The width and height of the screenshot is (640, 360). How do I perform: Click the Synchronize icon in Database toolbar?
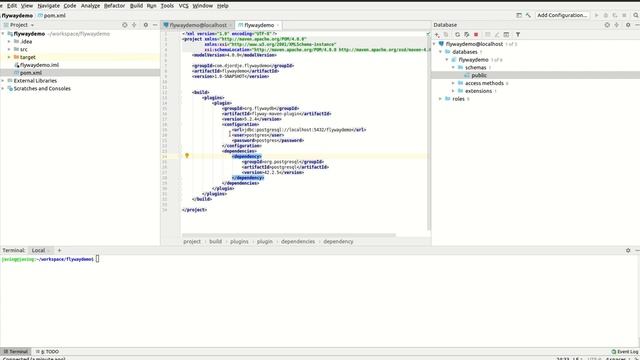tap(467, 35)
